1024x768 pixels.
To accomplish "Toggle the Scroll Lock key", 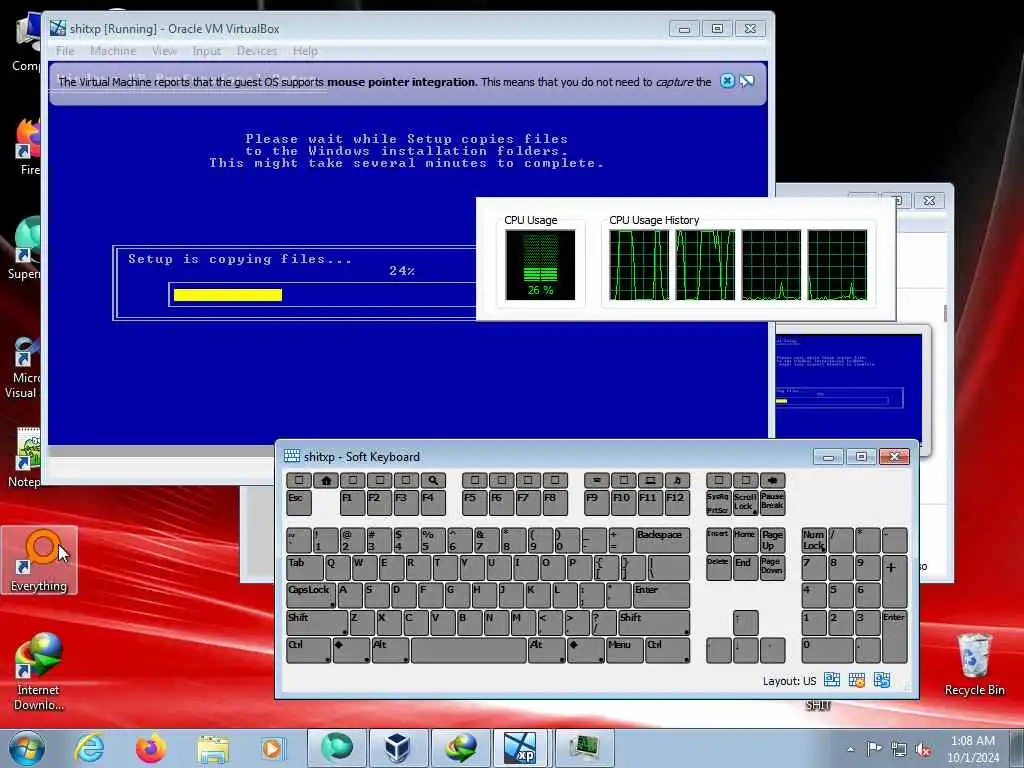I will [745, 503].
